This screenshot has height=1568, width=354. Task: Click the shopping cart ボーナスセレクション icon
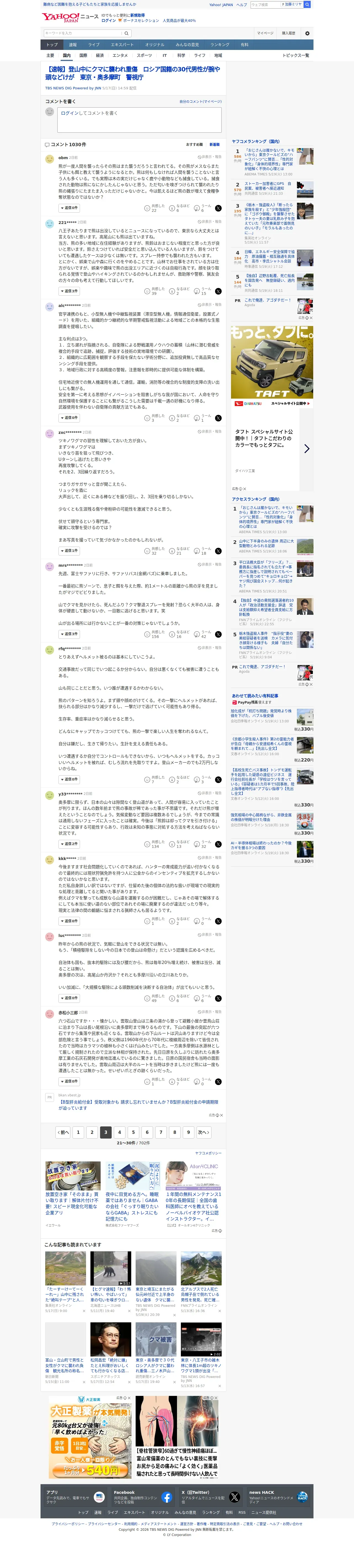pos(120,21)
